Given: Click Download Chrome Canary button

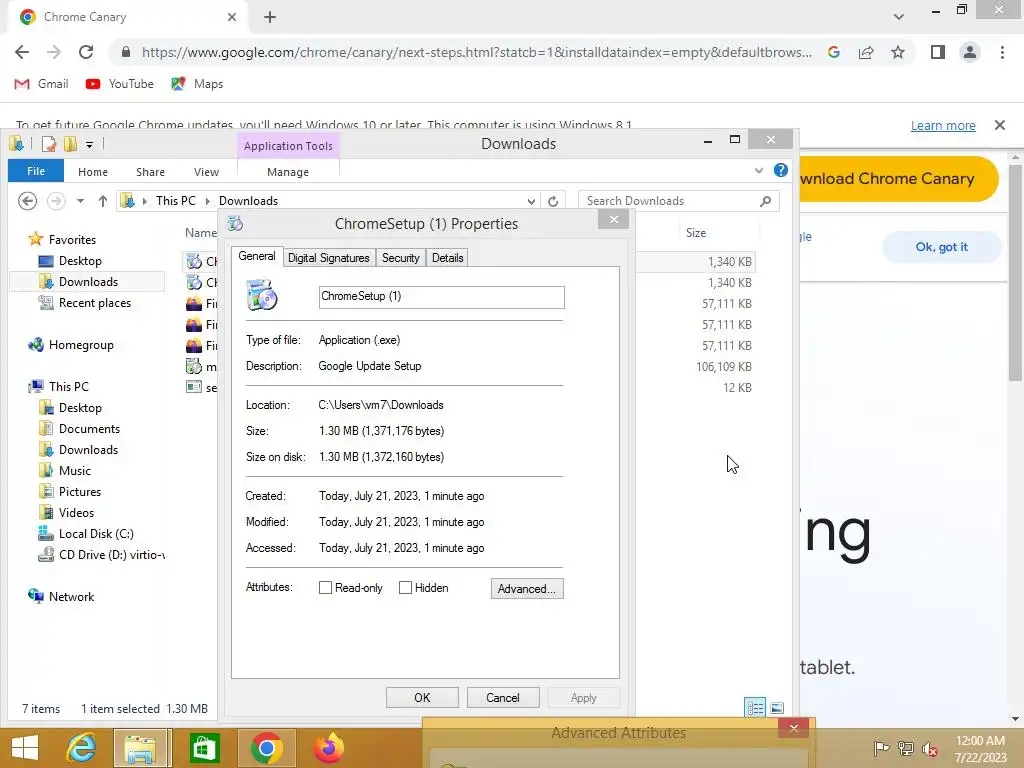Looking at the screenshot, I should tap(898, 178).
